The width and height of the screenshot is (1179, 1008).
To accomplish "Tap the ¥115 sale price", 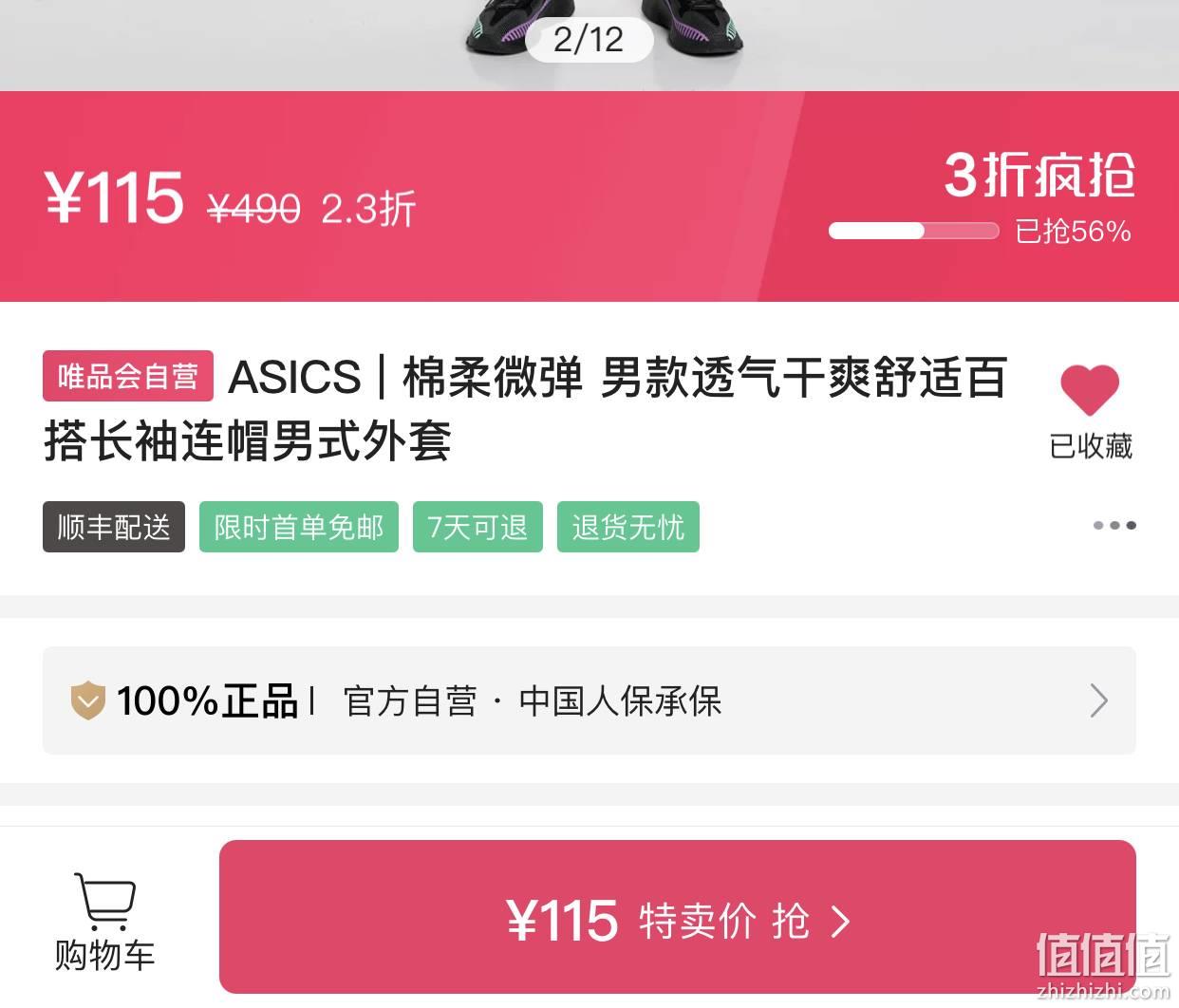I will (x=114, y=198).
